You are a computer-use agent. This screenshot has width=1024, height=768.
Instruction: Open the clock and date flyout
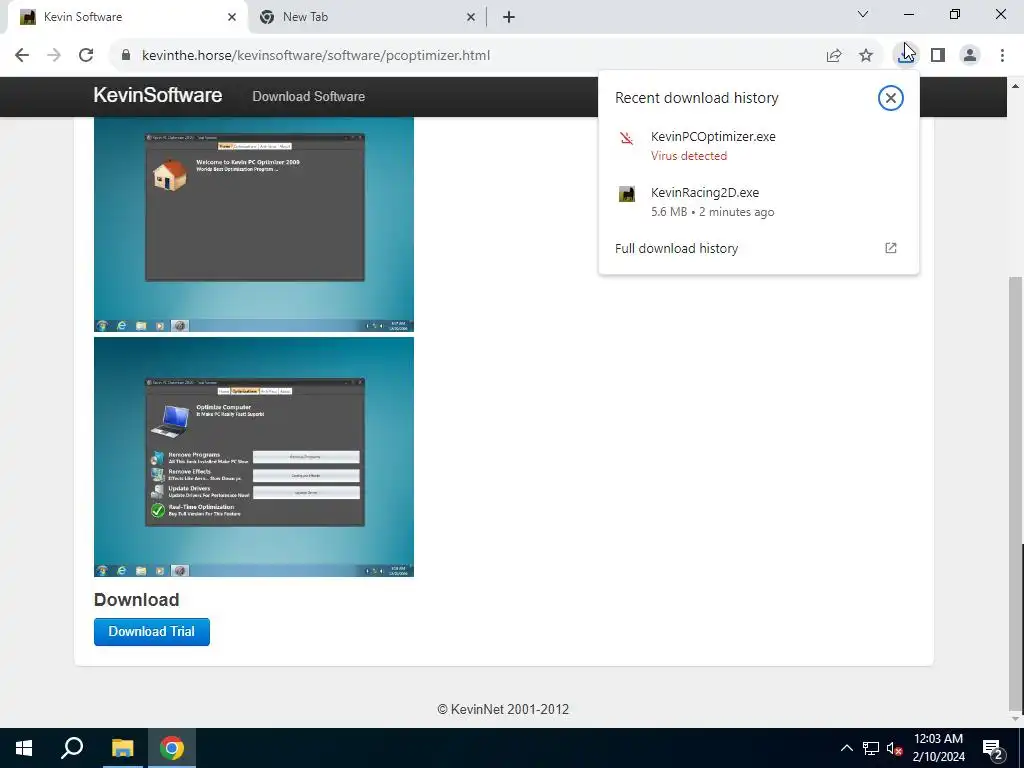click(x=938, y=748)
